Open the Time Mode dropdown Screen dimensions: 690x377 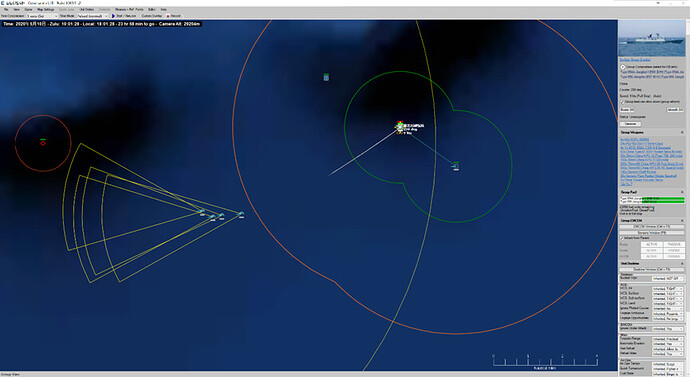[x=92, y=16]
